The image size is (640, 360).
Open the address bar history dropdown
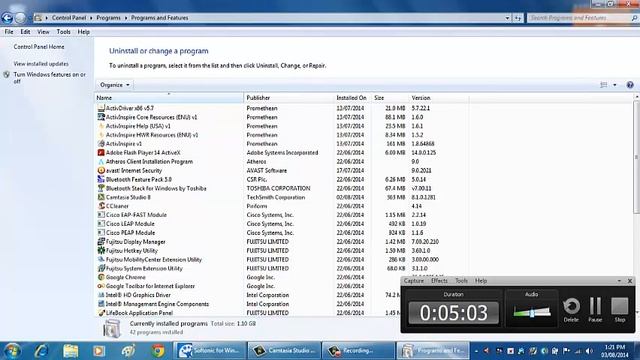point(507,18)
